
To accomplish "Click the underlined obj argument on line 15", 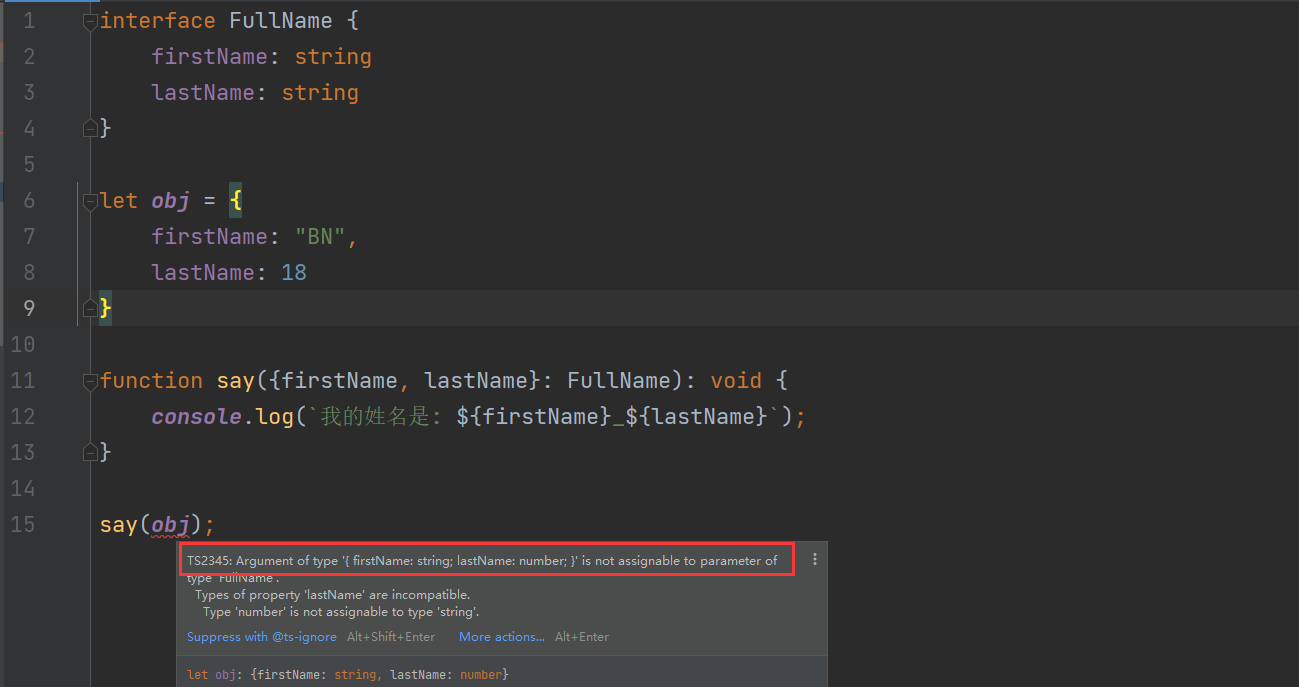I will pyautogui.click(x=171, y=524).
